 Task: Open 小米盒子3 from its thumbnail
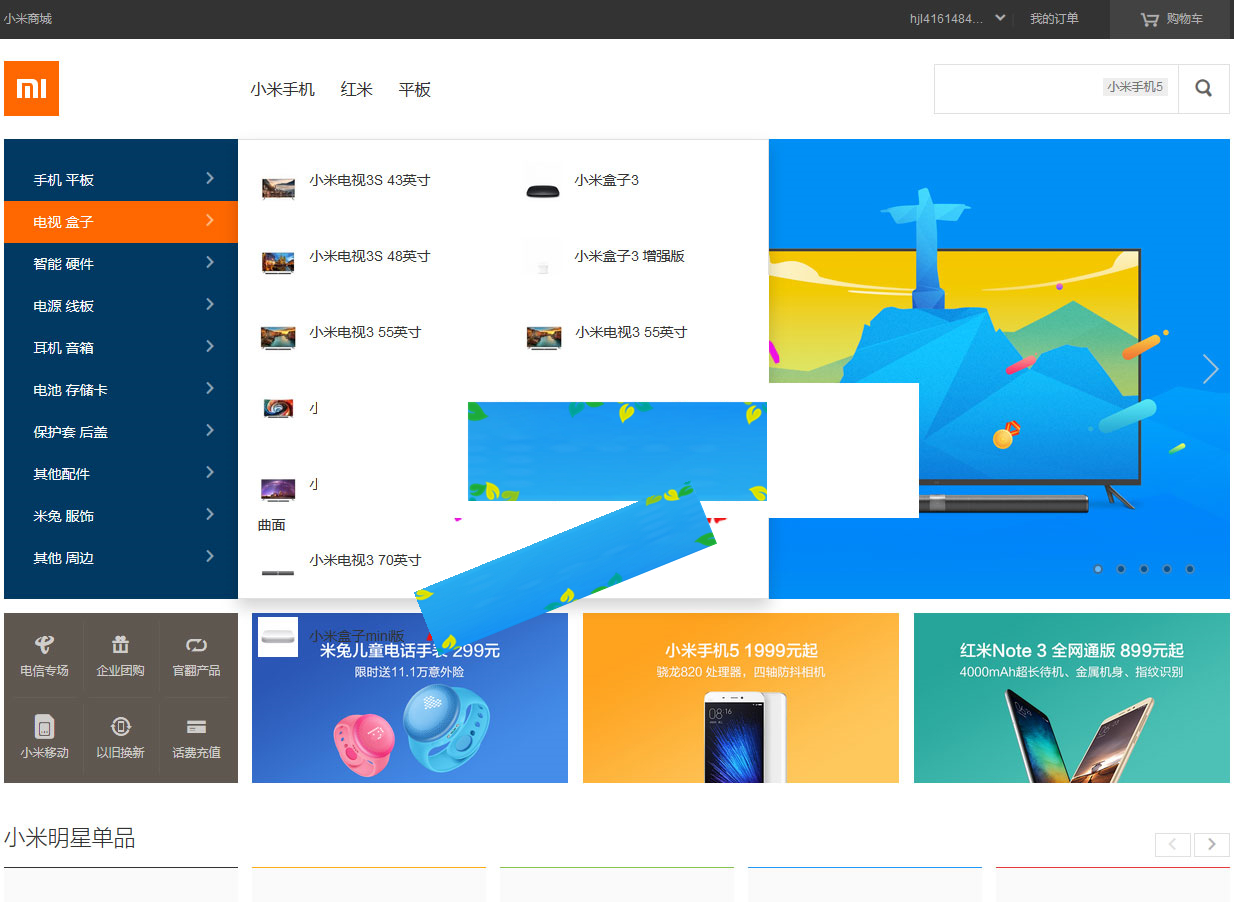point(543,184)
